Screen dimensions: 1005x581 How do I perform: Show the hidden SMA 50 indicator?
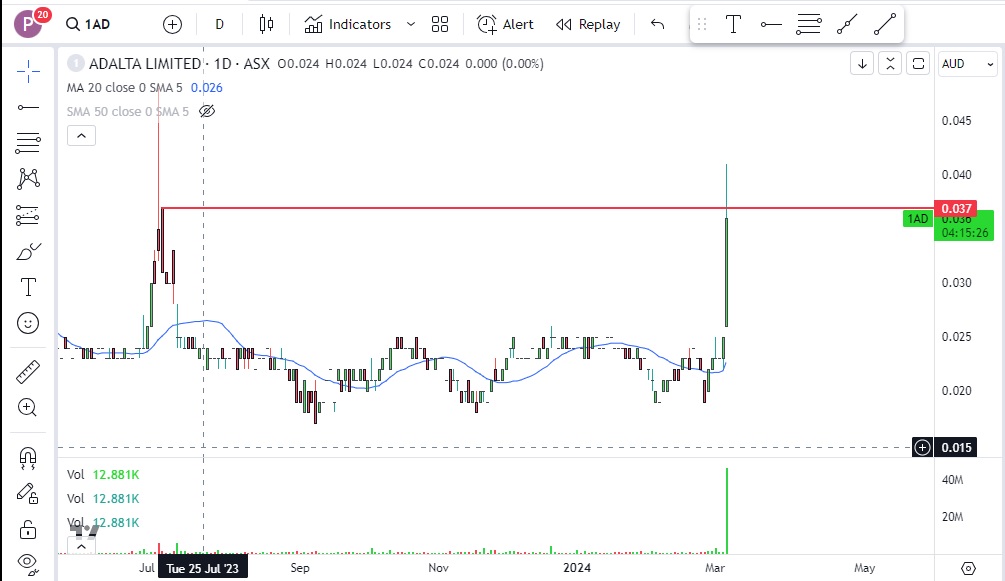(206, 112)
